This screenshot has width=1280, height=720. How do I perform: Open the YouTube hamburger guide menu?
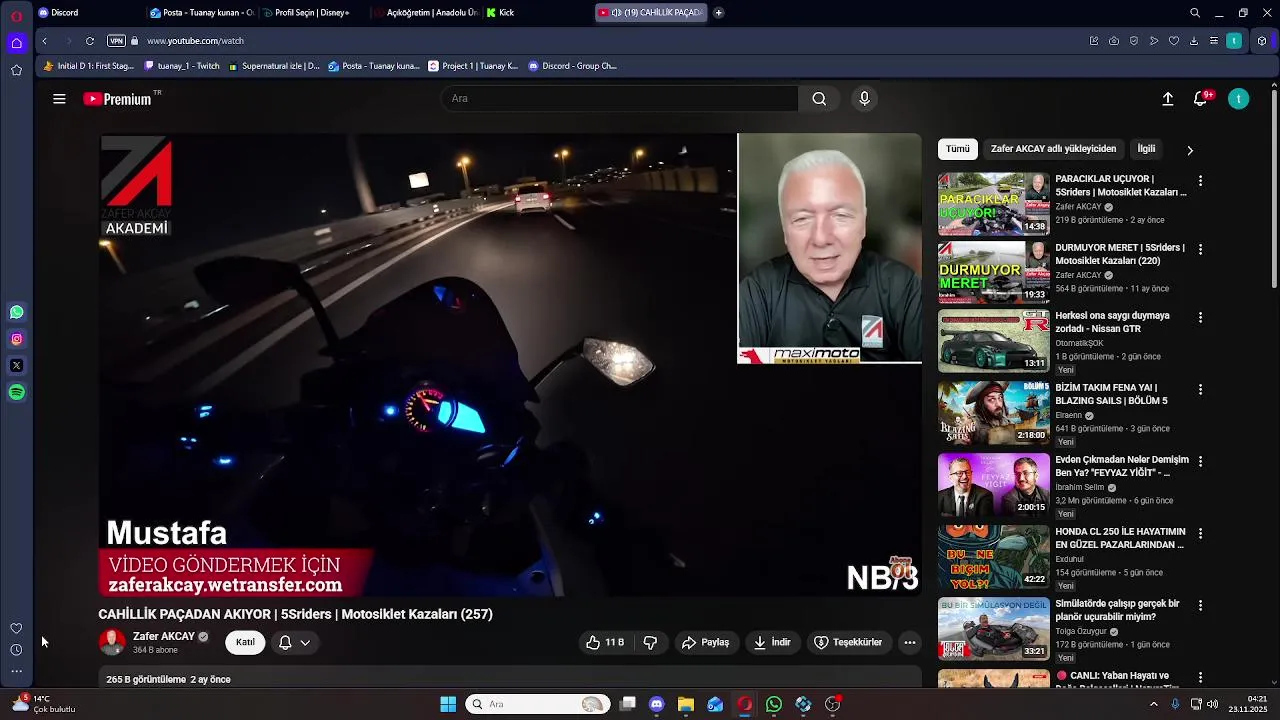(59, 99)
